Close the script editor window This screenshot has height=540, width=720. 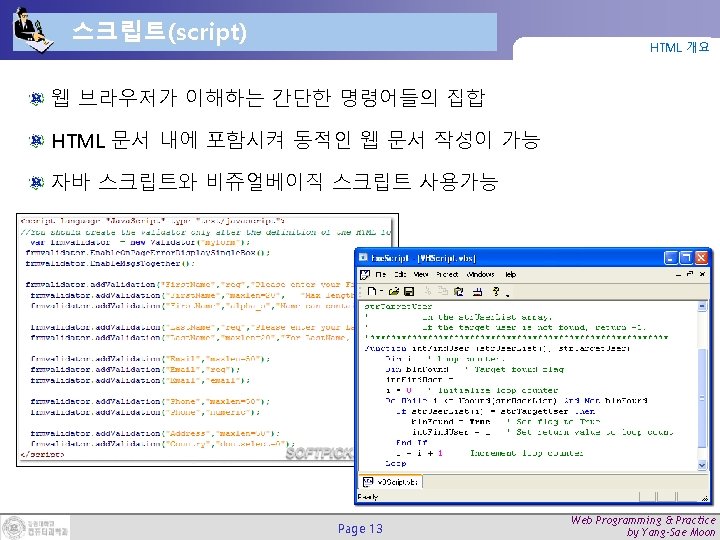tap(701, 258)
